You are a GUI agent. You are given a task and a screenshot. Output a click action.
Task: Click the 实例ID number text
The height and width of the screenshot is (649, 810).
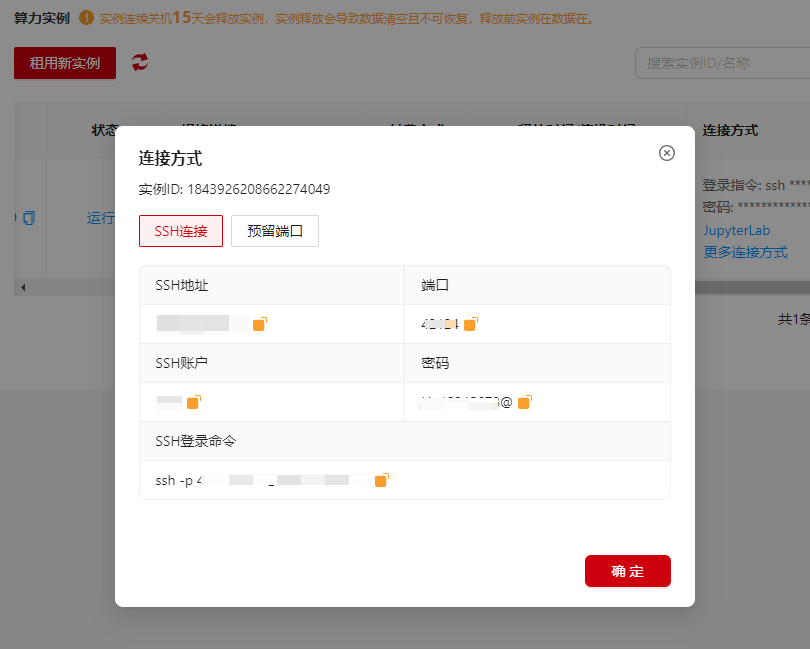[258, 189]
